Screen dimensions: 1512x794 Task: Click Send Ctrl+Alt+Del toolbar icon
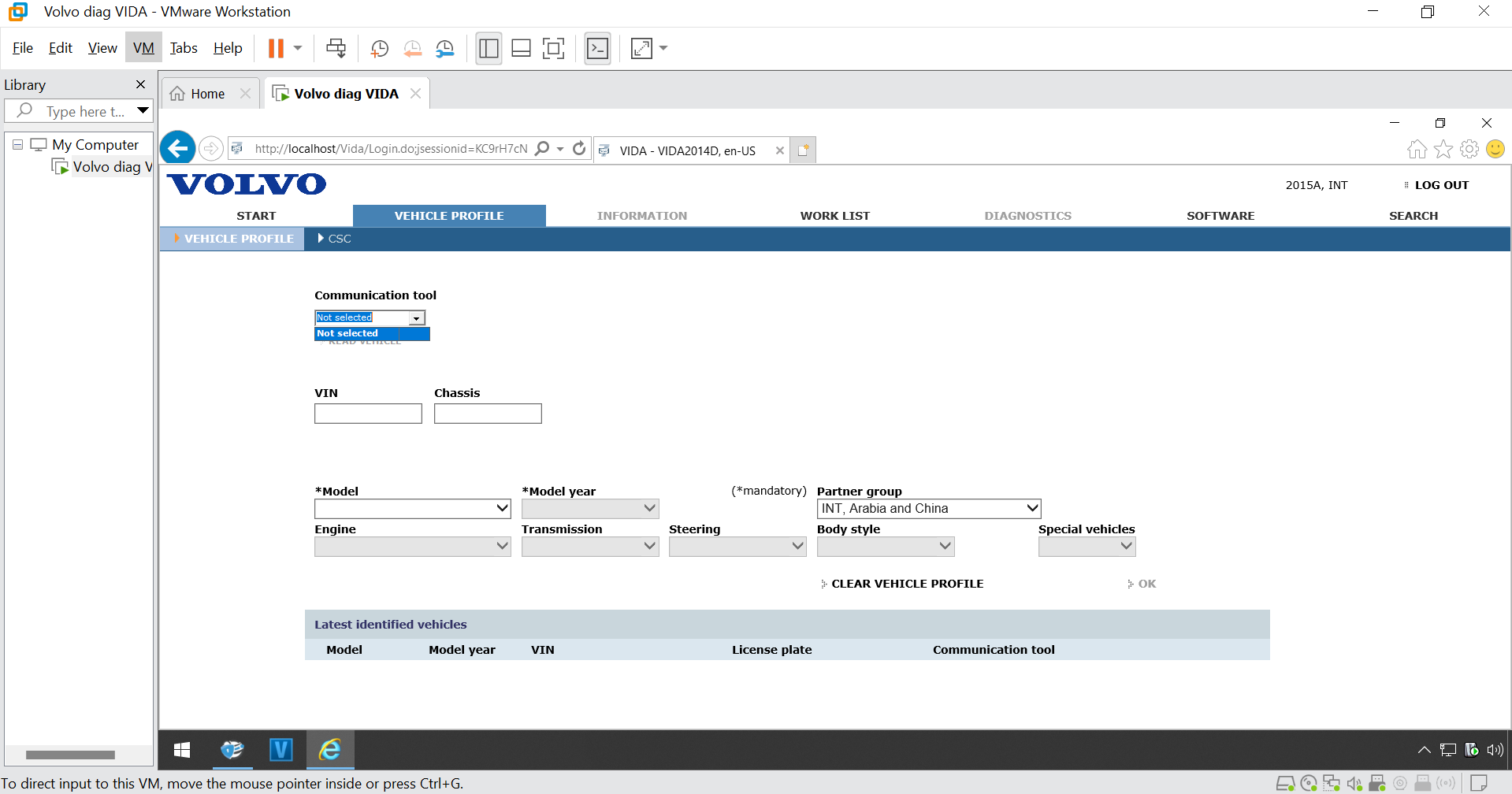click(336, 48)
